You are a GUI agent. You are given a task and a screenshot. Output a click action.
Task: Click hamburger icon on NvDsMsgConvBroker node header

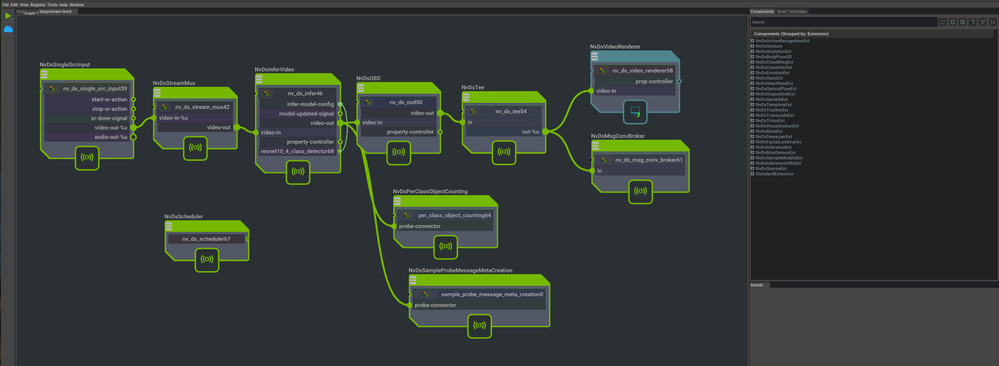click(x=595, y=146)
